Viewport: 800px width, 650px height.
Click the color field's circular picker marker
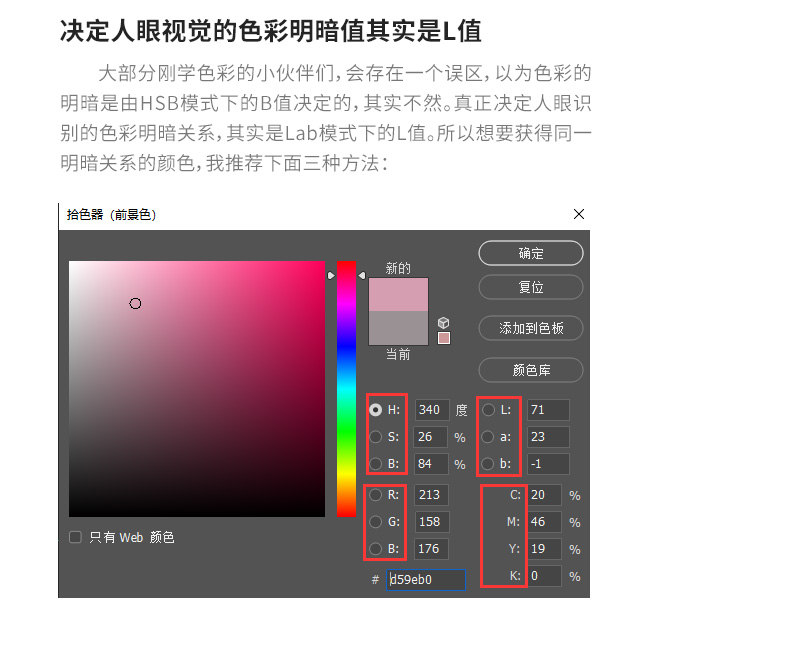click(x=135, y=304)
